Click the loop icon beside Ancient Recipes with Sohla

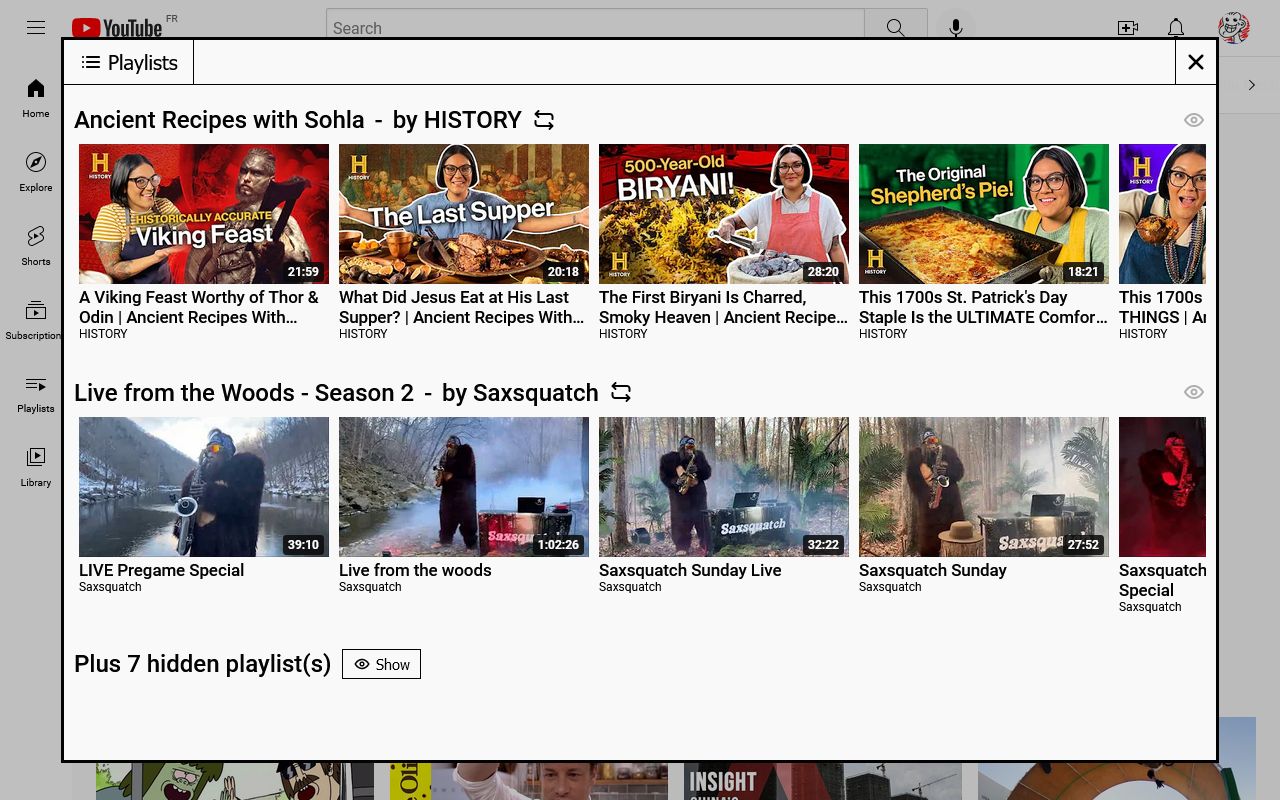click(543, 120)
